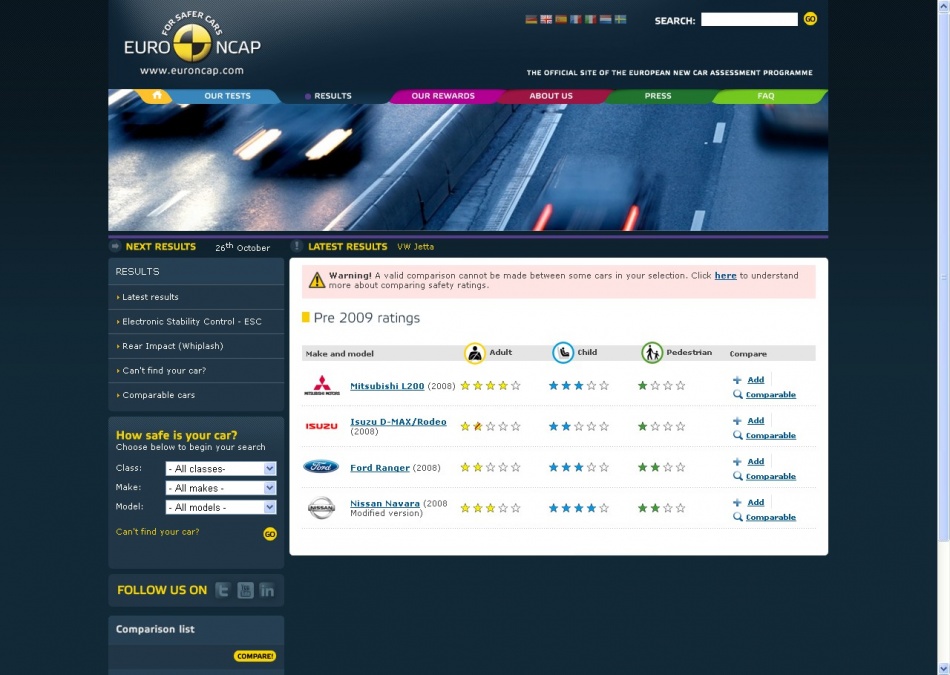View cars comparable to Ford Ranger
950x675 pixels.
pyautogui.click(x=771, y=477)
